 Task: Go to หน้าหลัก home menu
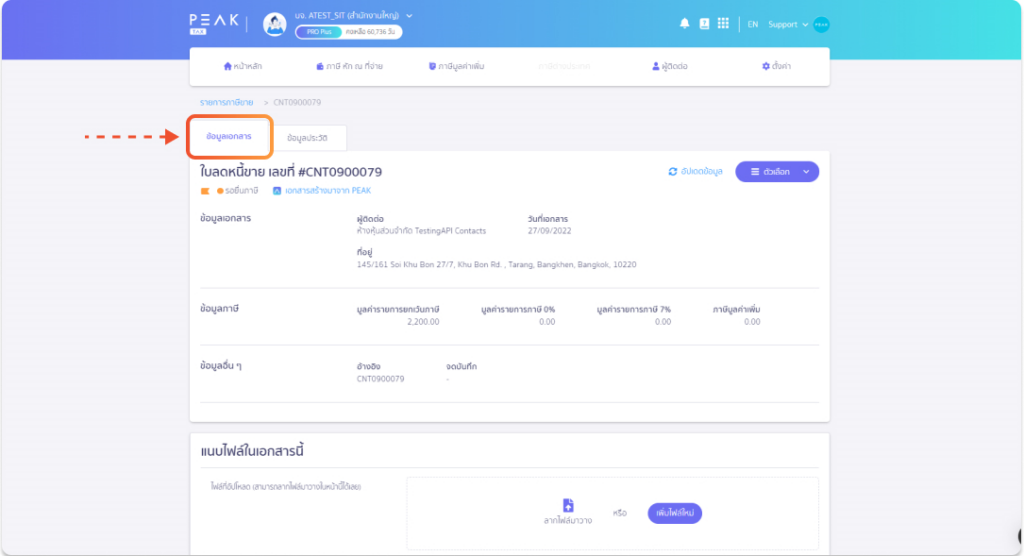[243, 66]
